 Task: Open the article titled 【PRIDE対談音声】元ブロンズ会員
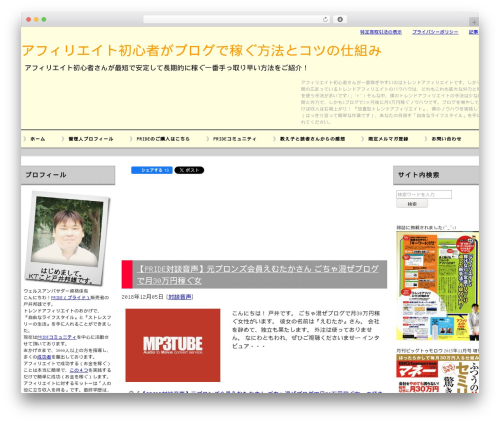pyautogui.click(x=258, y=274)
